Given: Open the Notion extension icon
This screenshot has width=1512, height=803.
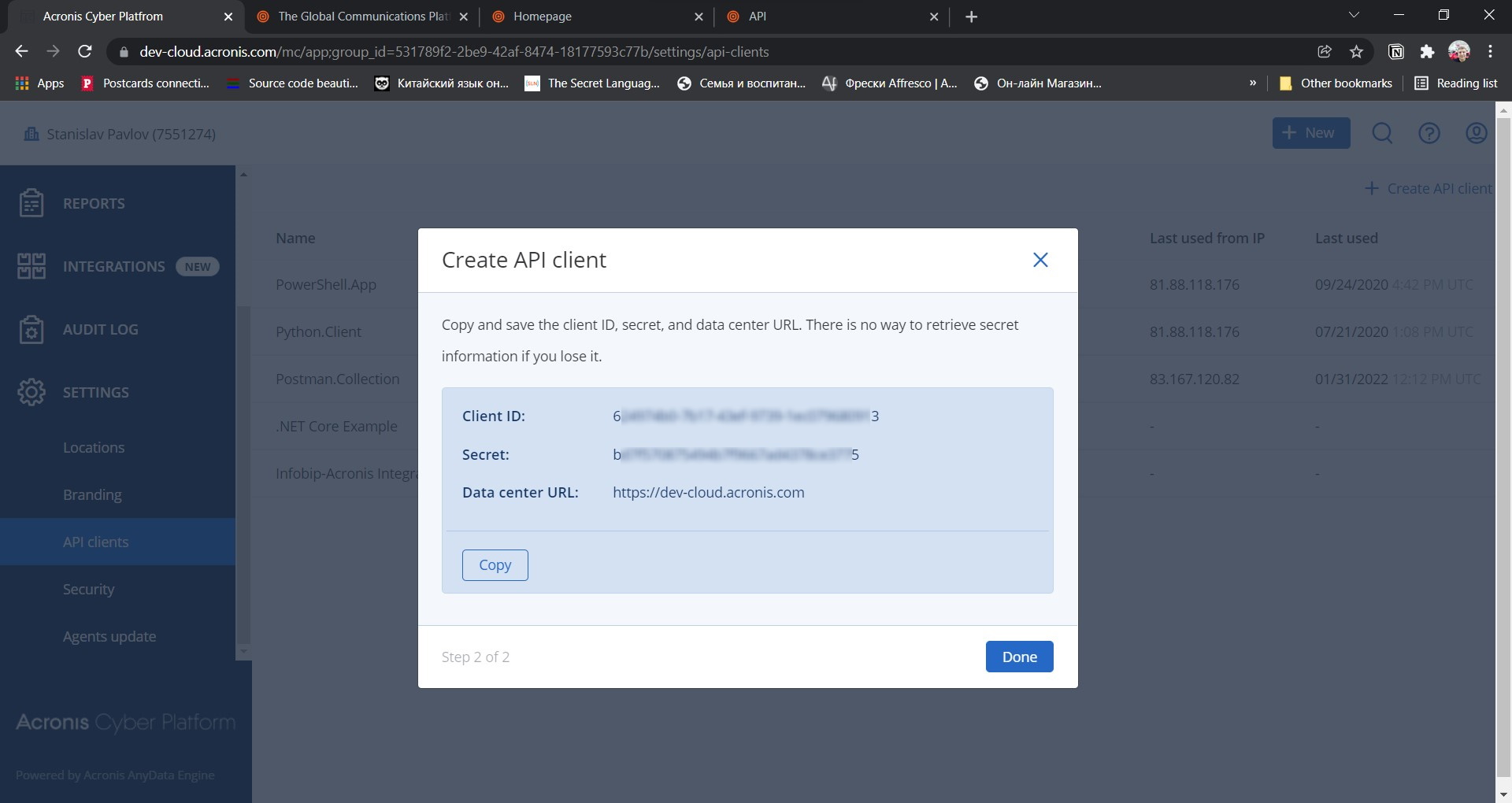Looking at the screenshot, I should click(1395, 51).
